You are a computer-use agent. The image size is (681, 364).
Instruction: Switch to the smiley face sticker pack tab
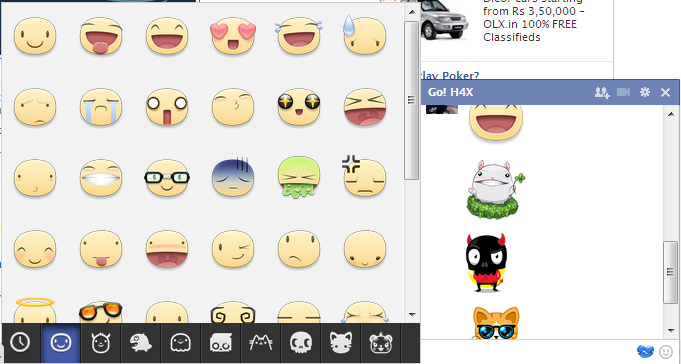point(61,343)
